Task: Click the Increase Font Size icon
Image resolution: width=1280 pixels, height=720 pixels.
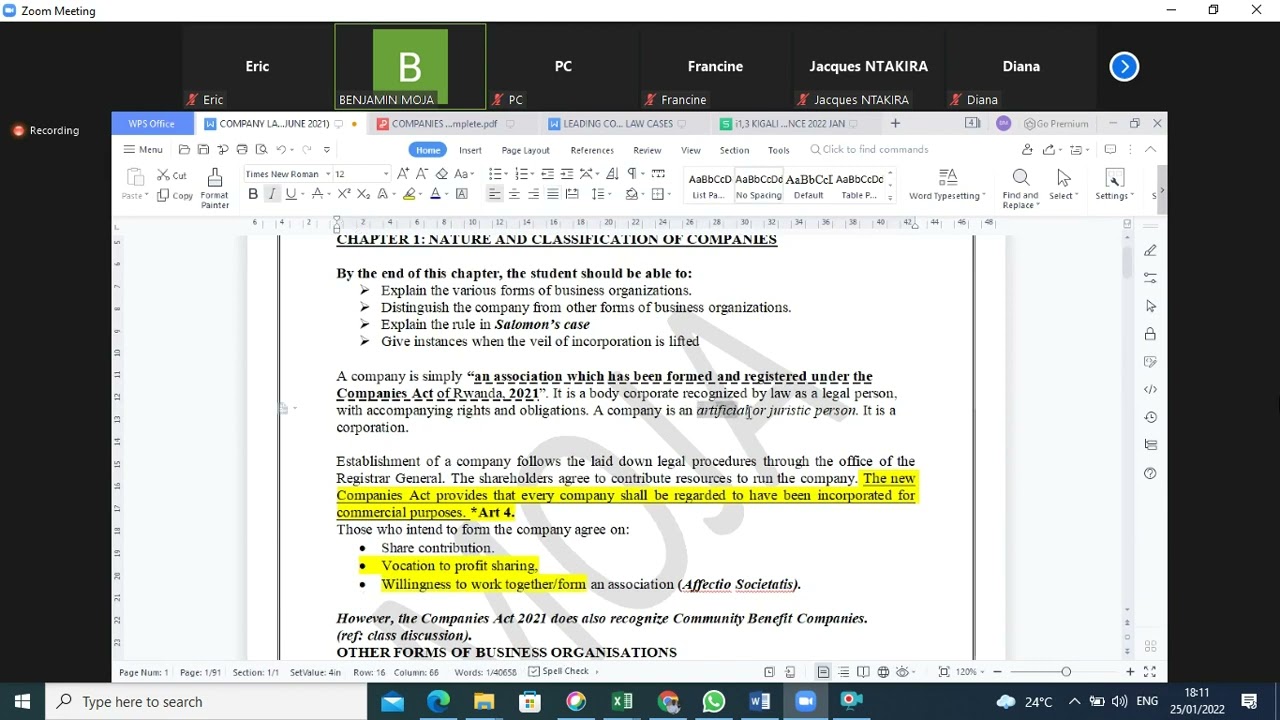Action: click(x=403, y=174)
